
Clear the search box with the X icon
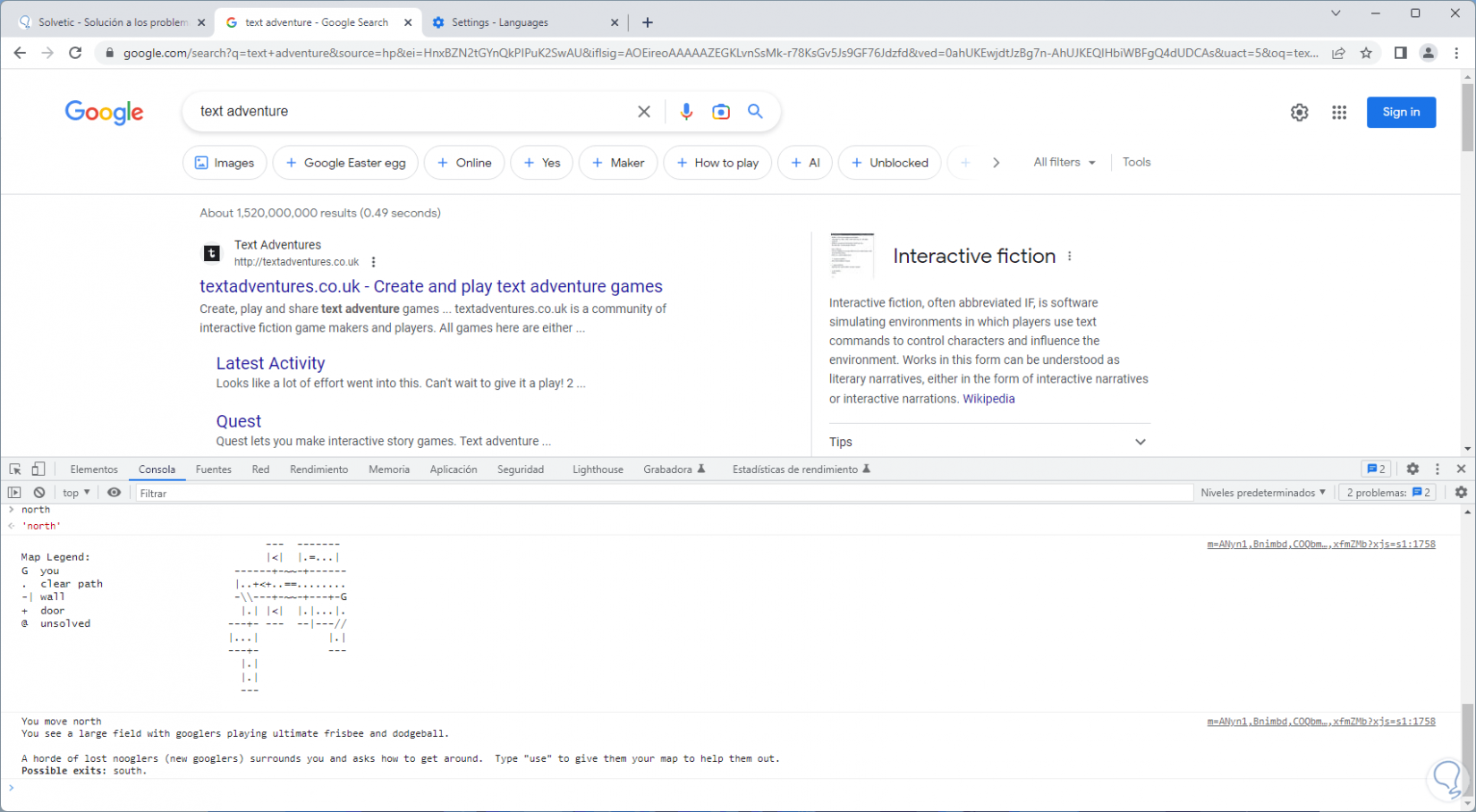(644, 112)
